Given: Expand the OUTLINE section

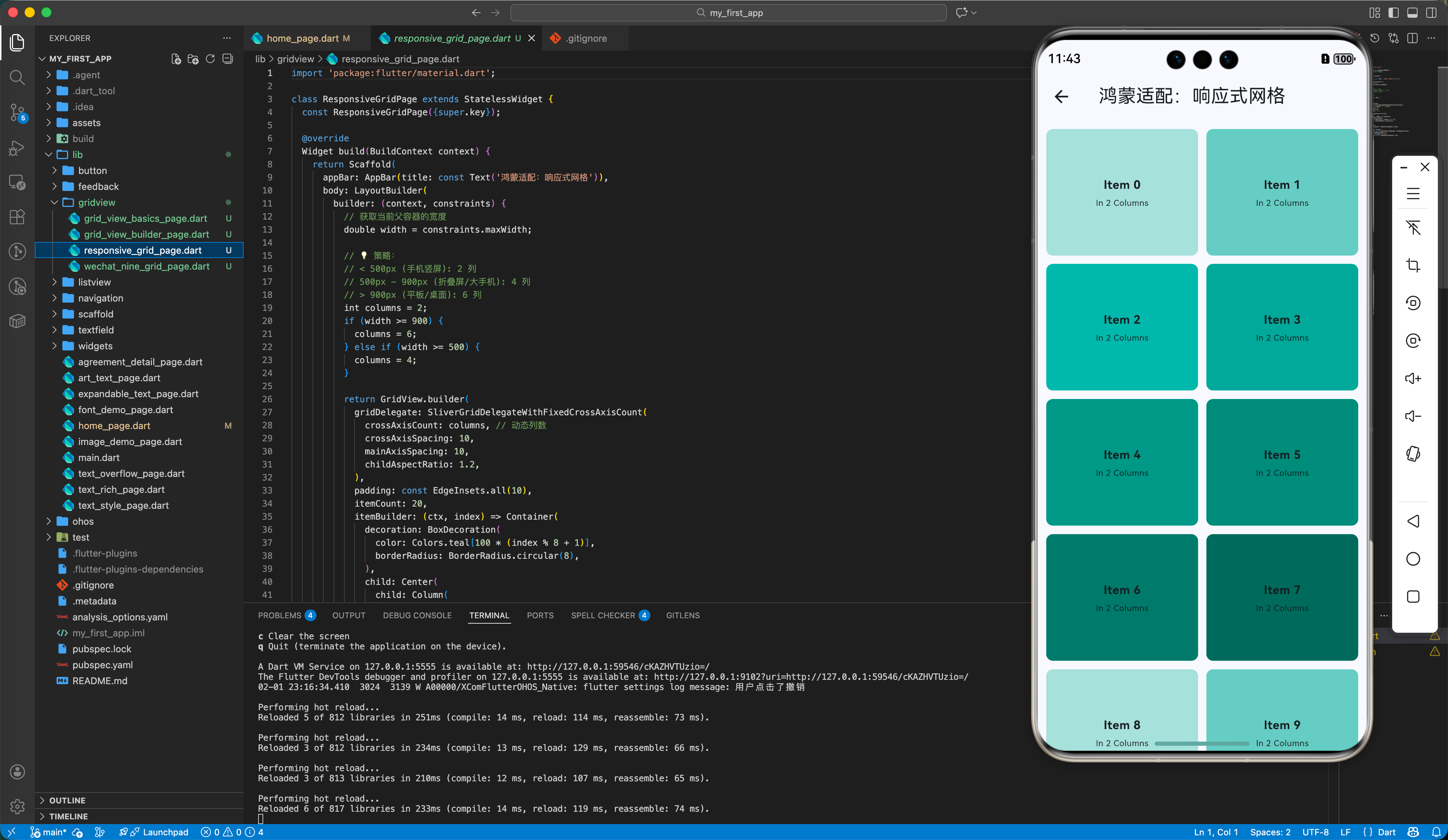Looking at the screenshot, I should click(x=67, y=800).
